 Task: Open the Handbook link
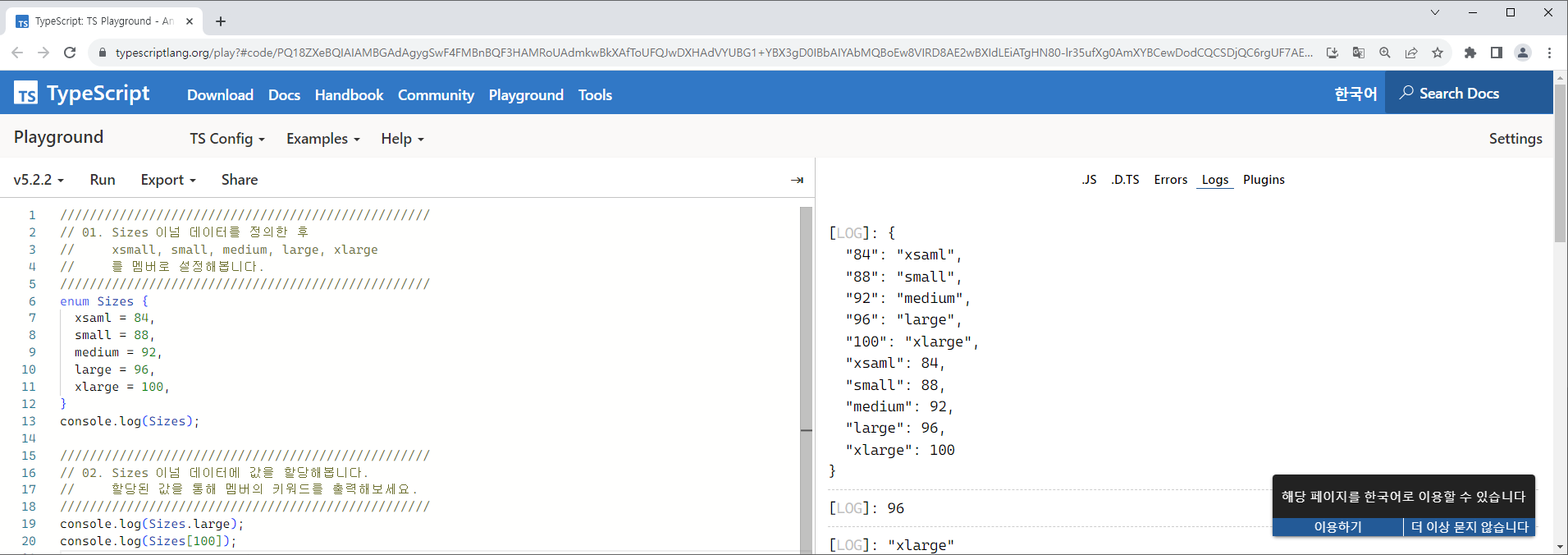coord(349,95)
